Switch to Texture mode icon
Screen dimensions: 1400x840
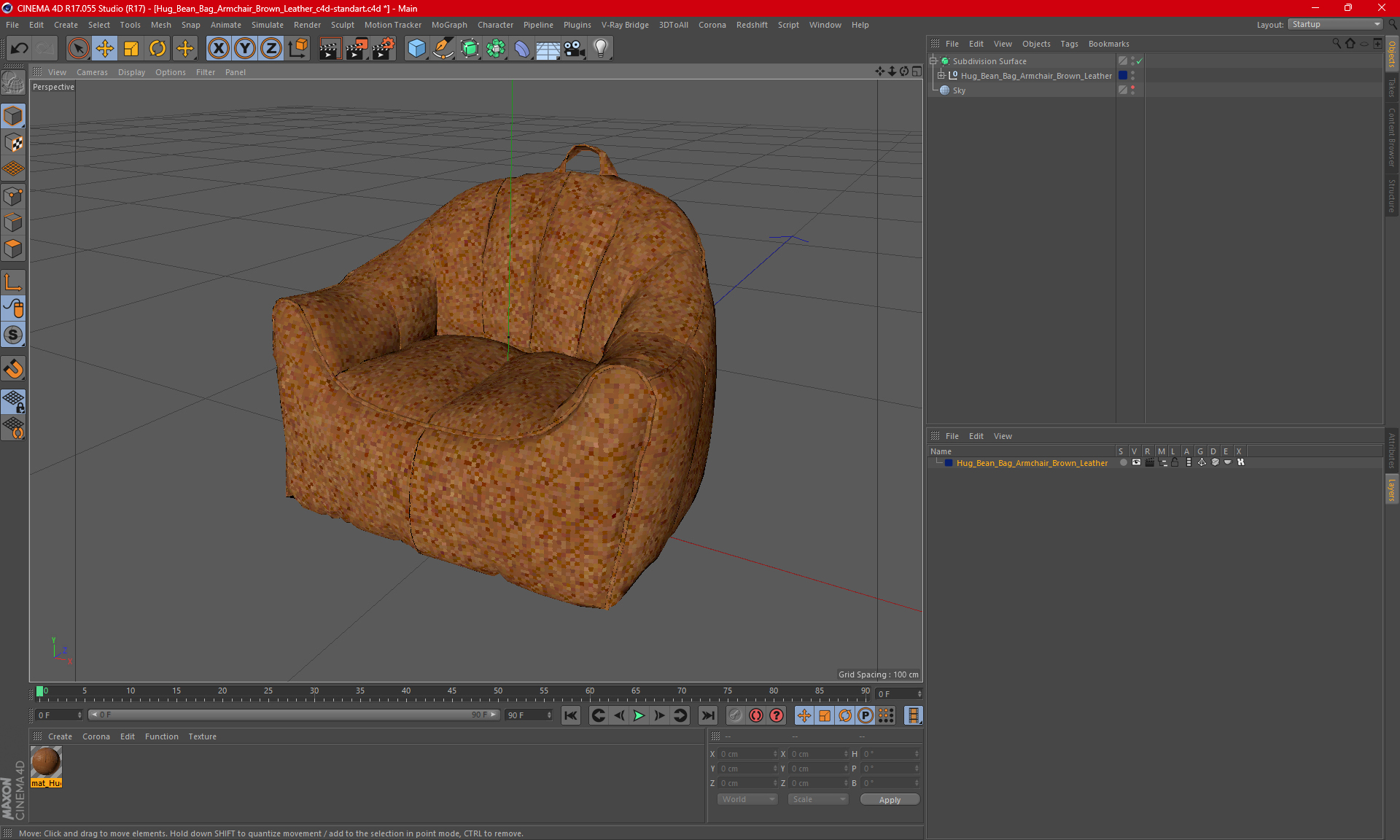13,143
